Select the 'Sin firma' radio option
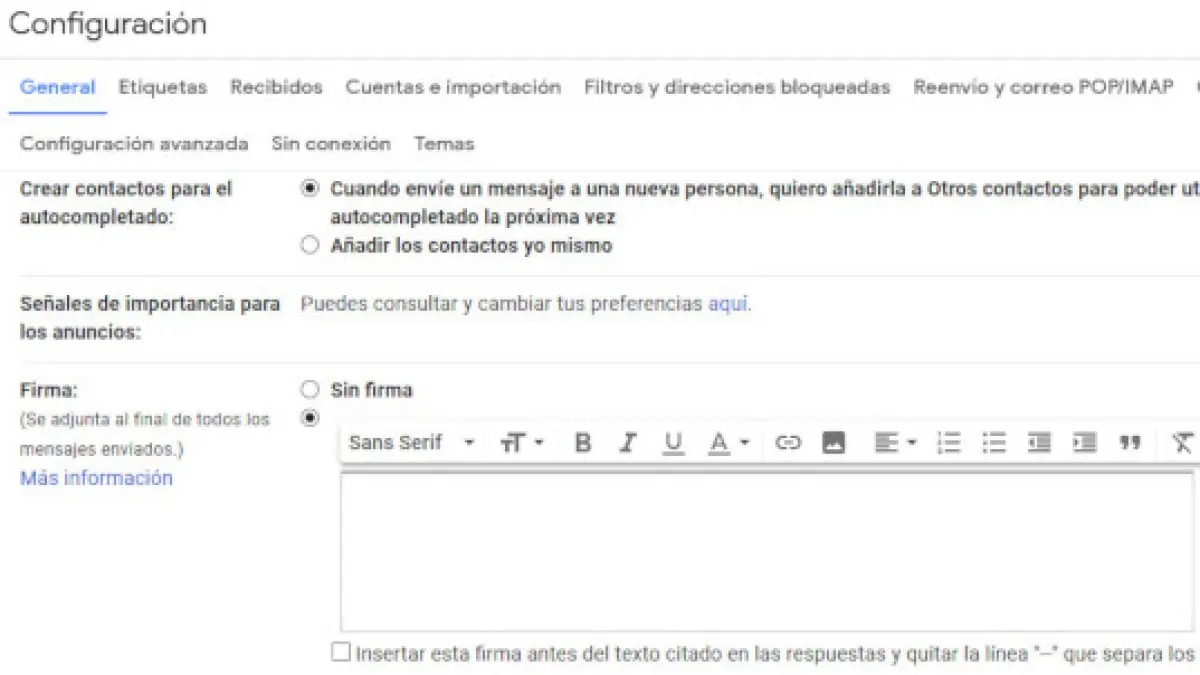This screenshot has width=1200, height=675. tap(310, 390)
